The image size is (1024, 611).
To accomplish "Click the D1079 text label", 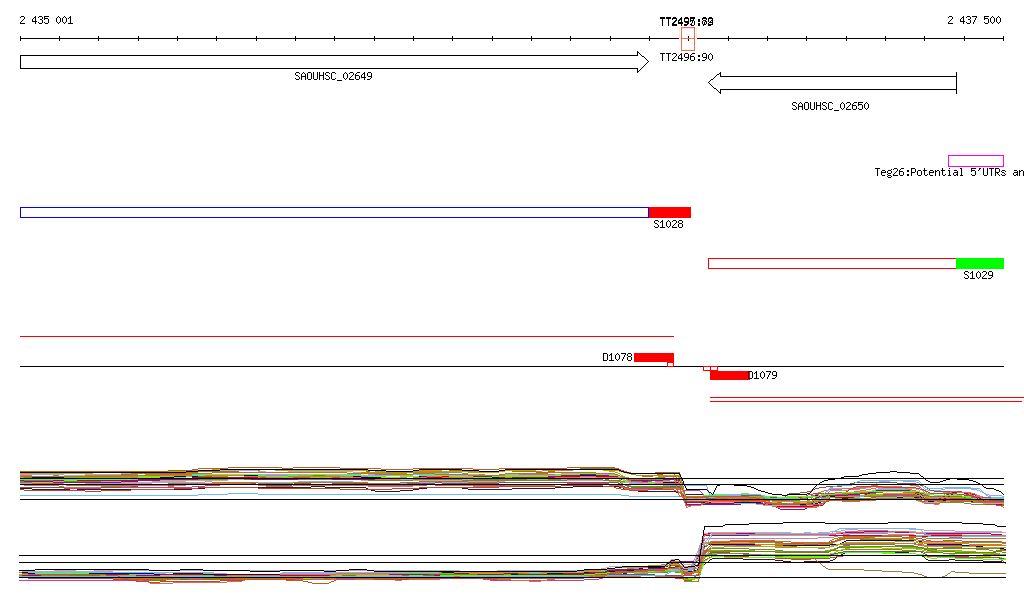I will click(763, 376).
